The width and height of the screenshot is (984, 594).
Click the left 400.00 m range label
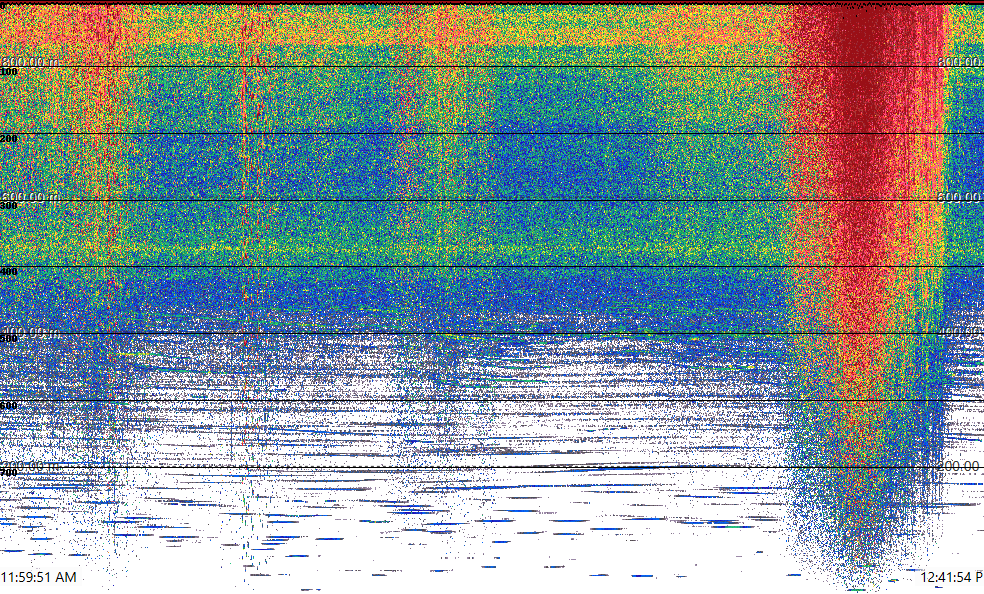coord(30,331)
